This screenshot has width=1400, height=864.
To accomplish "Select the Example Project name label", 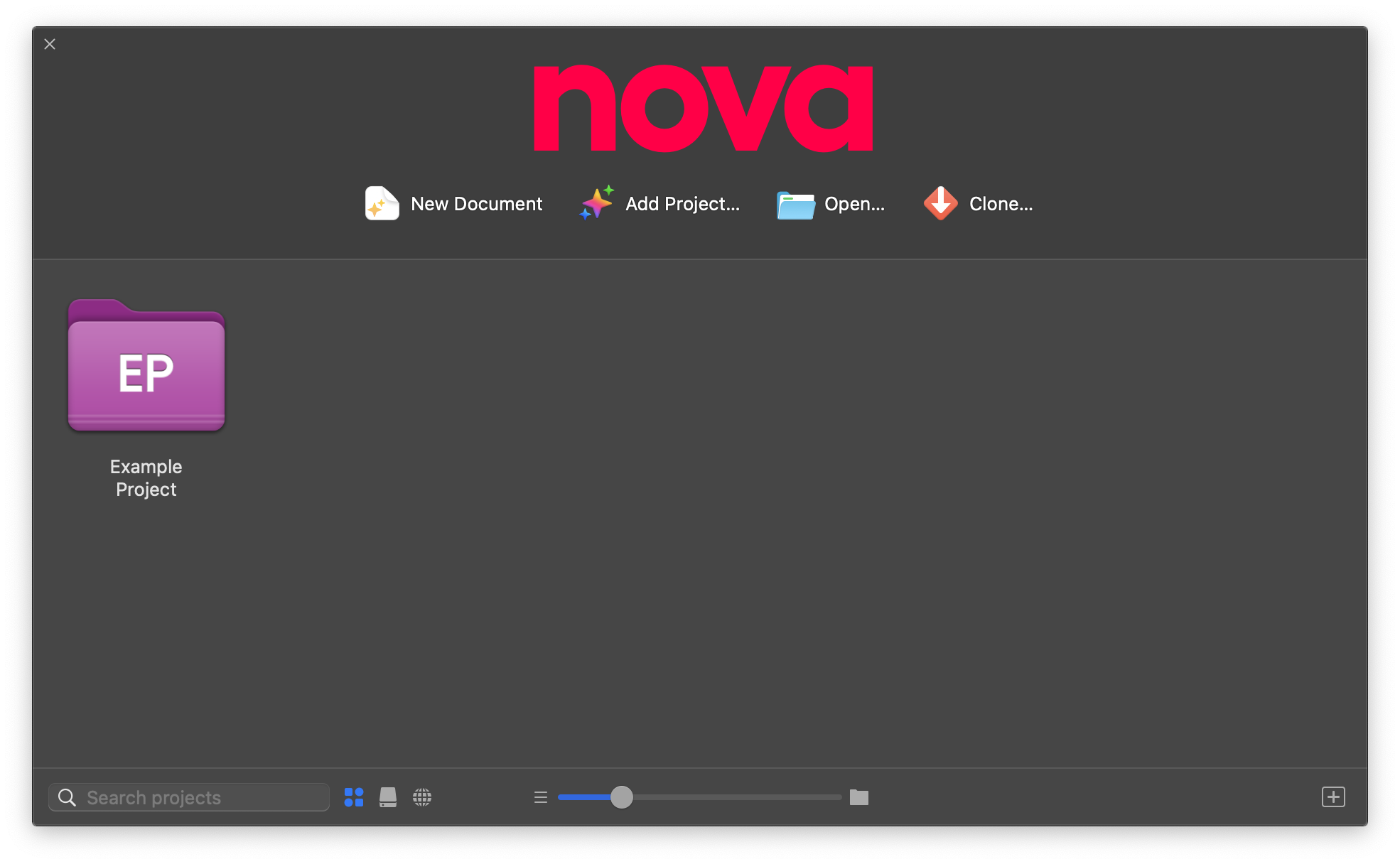I will 146,477.
